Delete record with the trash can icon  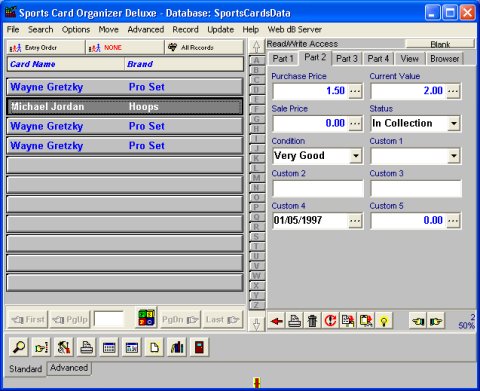point(312,321)
